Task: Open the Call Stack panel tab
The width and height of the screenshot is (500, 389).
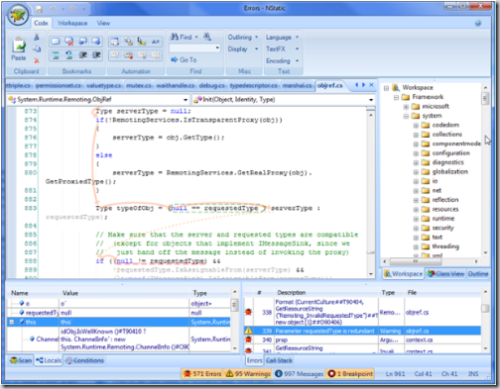Action: point(279,360)
